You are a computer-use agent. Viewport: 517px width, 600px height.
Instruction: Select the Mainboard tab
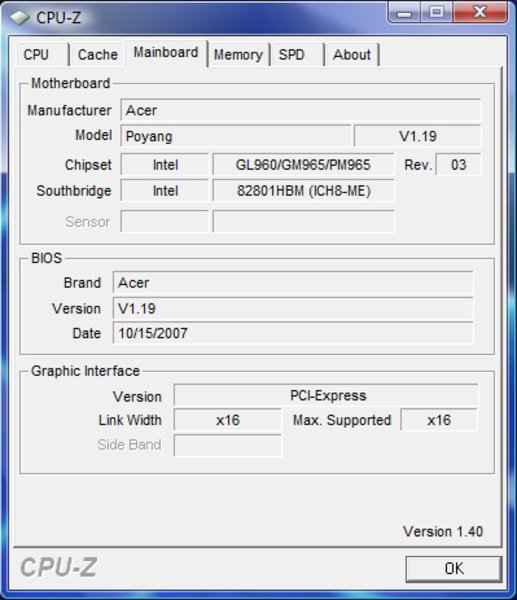coord(166,53)
